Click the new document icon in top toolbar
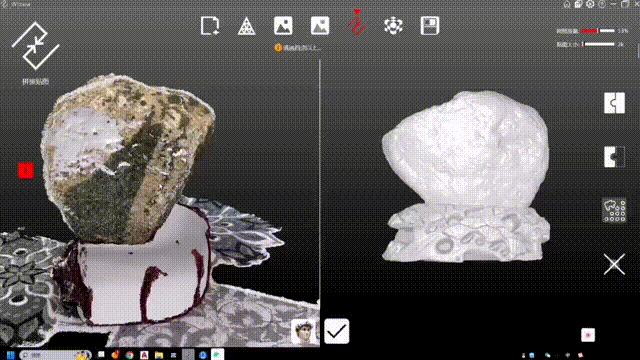 pyautogui.click(x=210, y=26)
